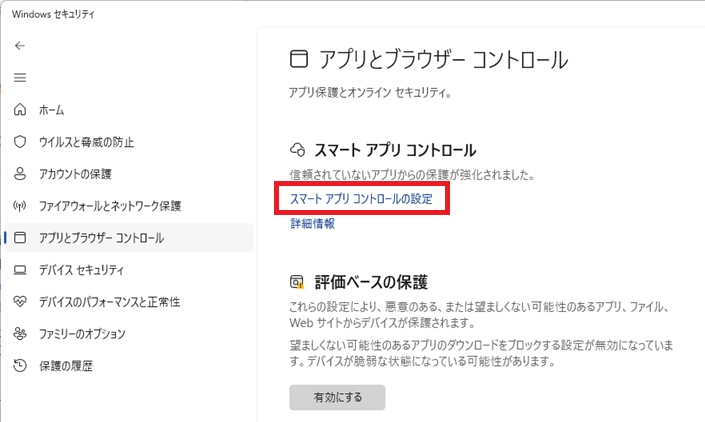This screenshot has height=422, width=705.
Task: Open ホーム in the sidebar
Action: coord(52,110)
